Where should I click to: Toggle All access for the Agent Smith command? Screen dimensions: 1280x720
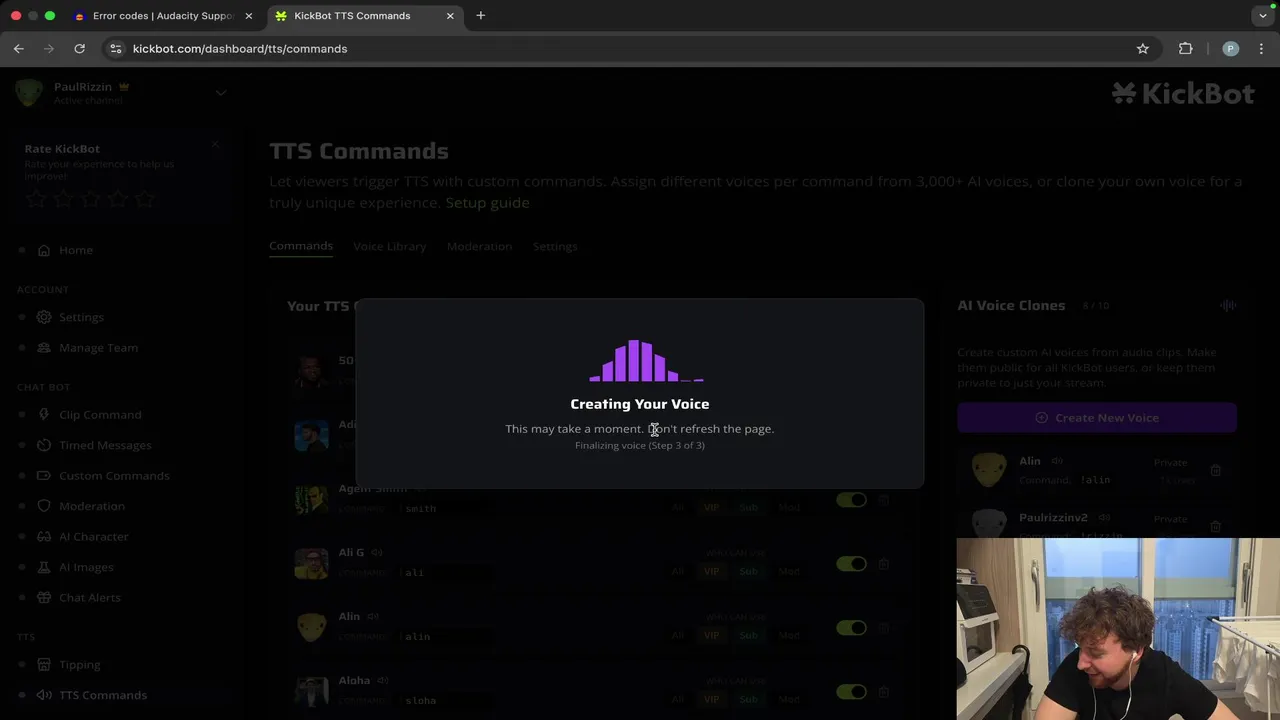coord(677,507)
